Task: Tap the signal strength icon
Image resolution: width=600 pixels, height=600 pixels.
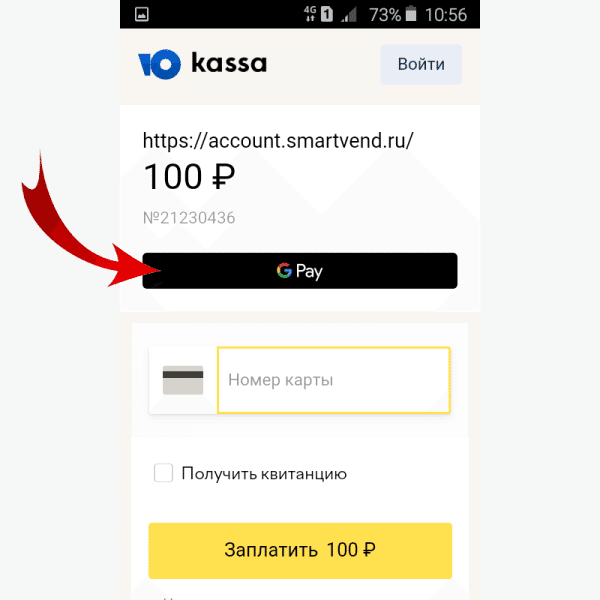Action: click(x=349, y=15)
